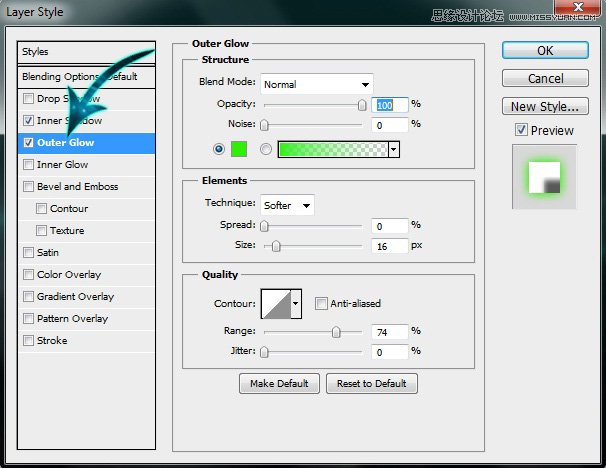Enable the Drop Shadow checkbox

(x=28, y=99)
